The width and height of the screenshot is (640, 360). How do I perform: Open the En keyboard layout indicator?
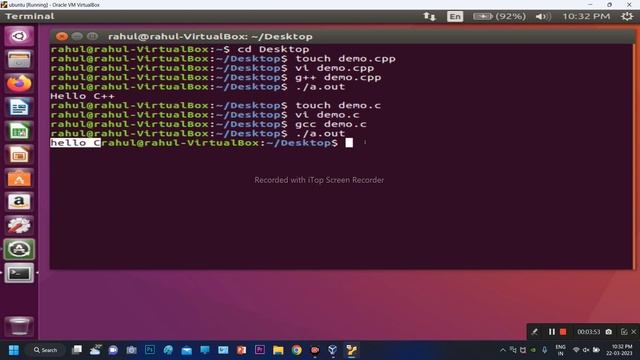(x=455, y=16)
